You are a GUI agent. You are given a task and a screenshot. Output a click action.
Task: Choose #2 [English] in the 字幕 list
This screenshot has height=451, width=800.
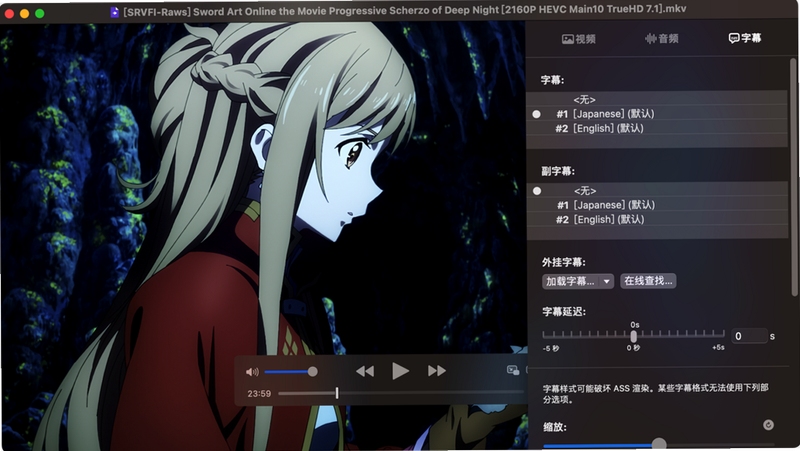coord(657,129)
